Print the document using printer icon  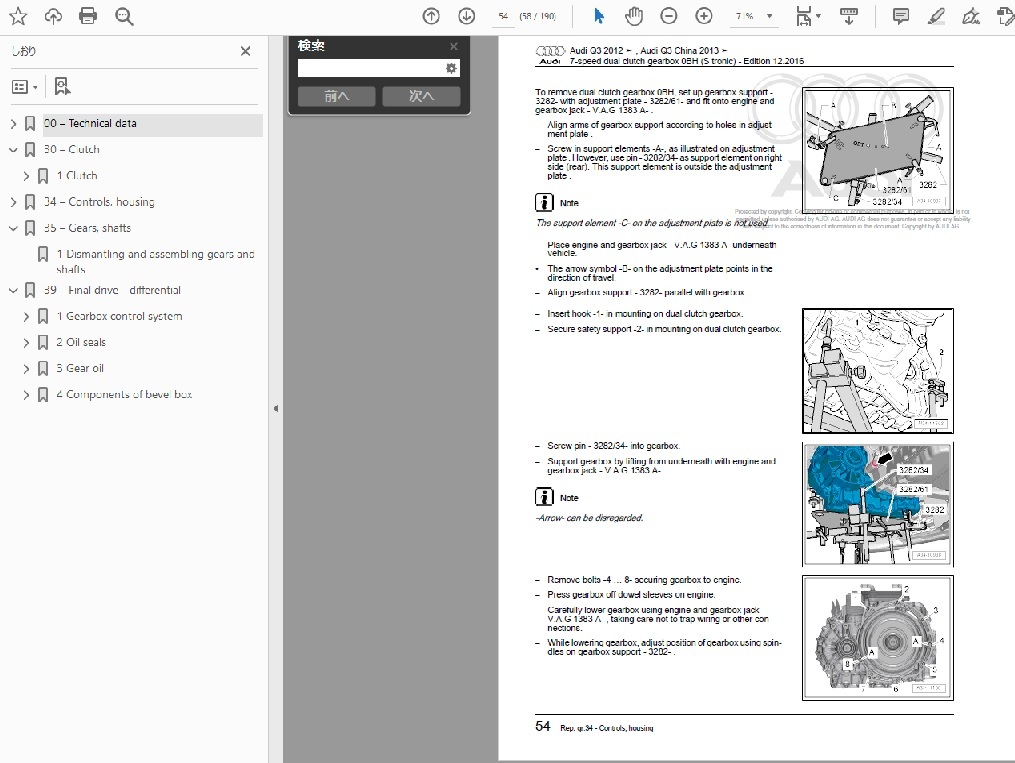click(x=88, y=16)
